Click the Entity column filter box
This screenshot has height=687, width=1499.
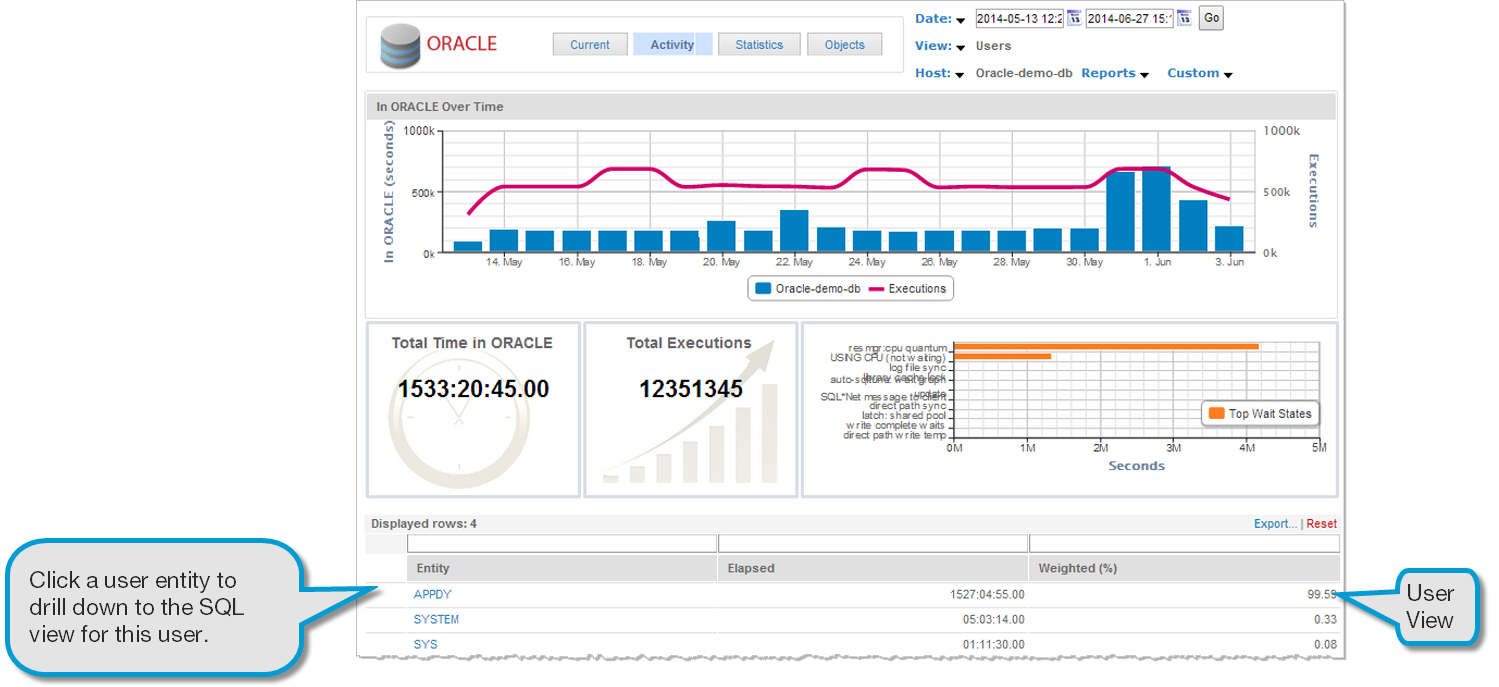(x=562, y=543)
